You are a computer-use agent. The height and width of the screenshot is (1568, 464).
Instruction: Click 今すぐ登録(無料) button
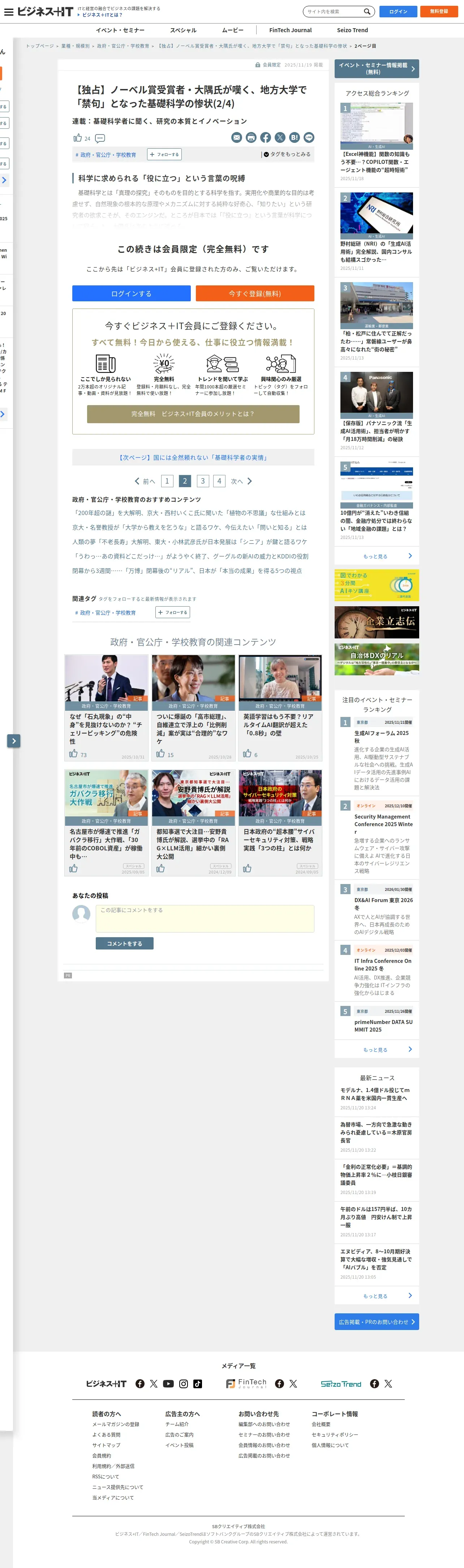pos(255,293)
